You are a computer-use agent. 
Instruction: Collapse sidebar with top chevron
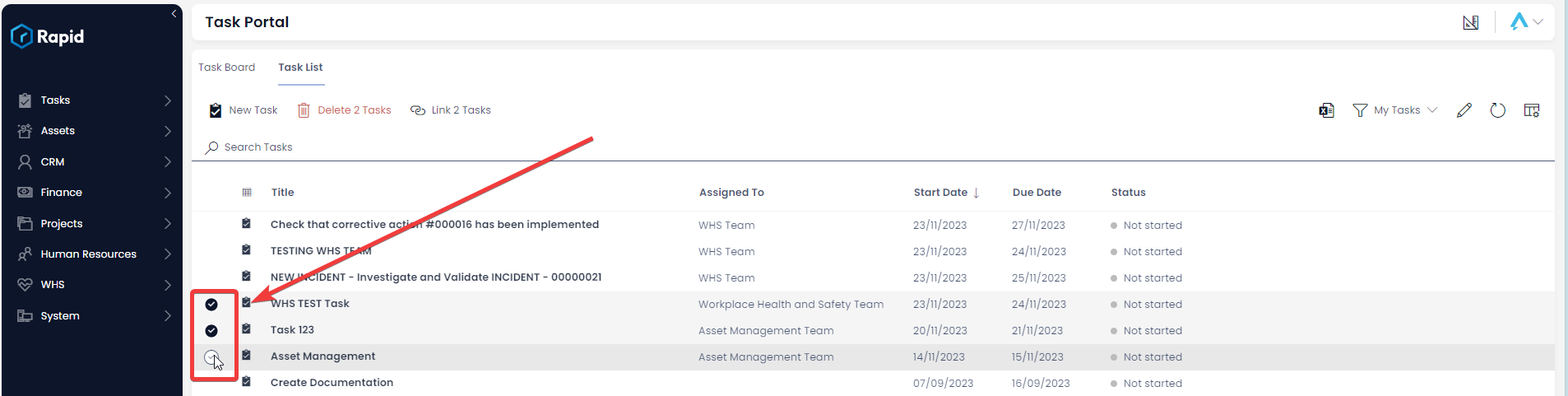tap(174, 14)
